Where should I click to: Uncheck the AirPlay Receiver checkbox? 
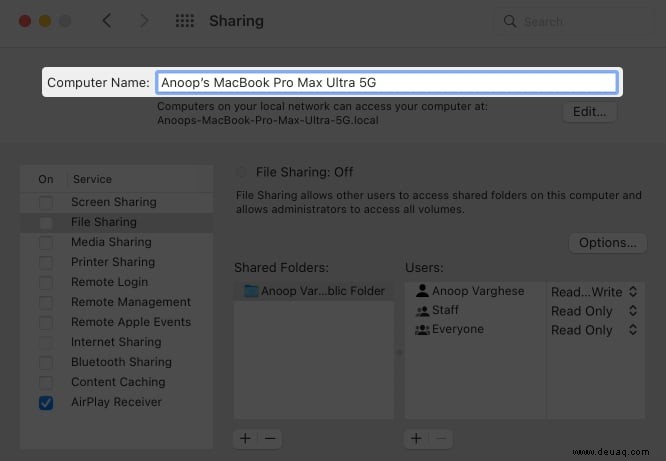click(46, 402)
